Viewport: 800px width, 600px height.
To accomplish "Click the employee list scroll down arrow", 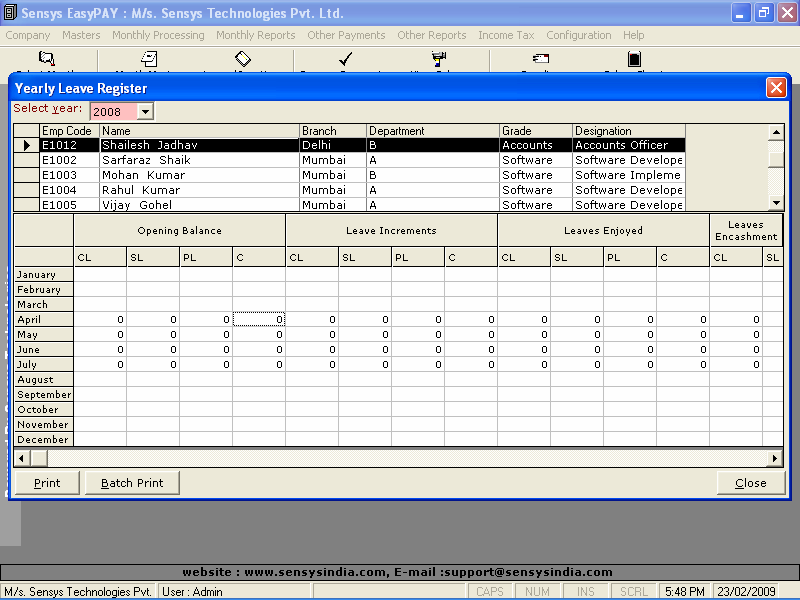I will 776,203.
